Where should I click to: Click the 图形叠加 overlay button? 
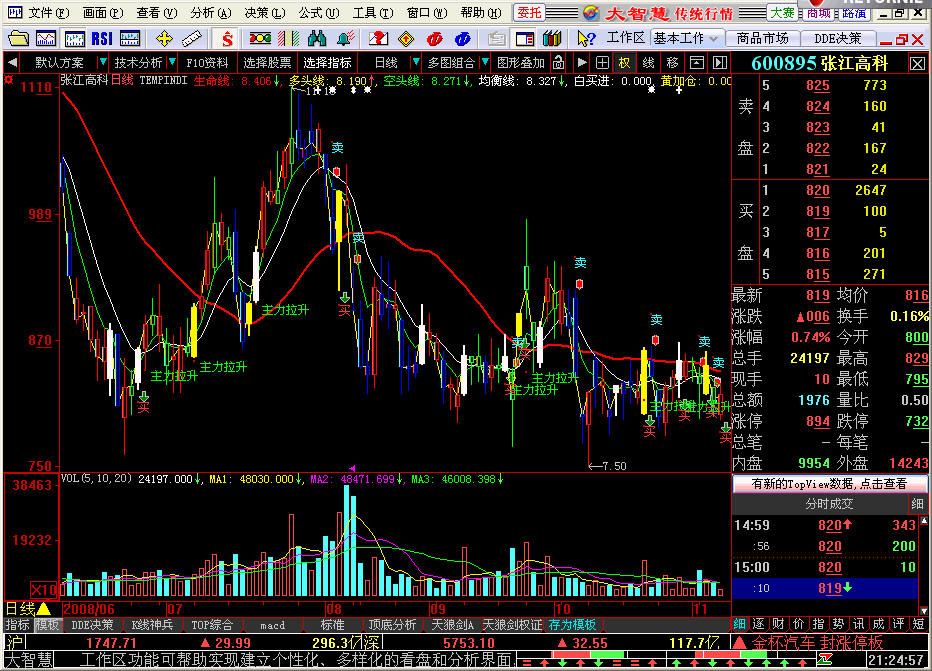click(521, 62)
